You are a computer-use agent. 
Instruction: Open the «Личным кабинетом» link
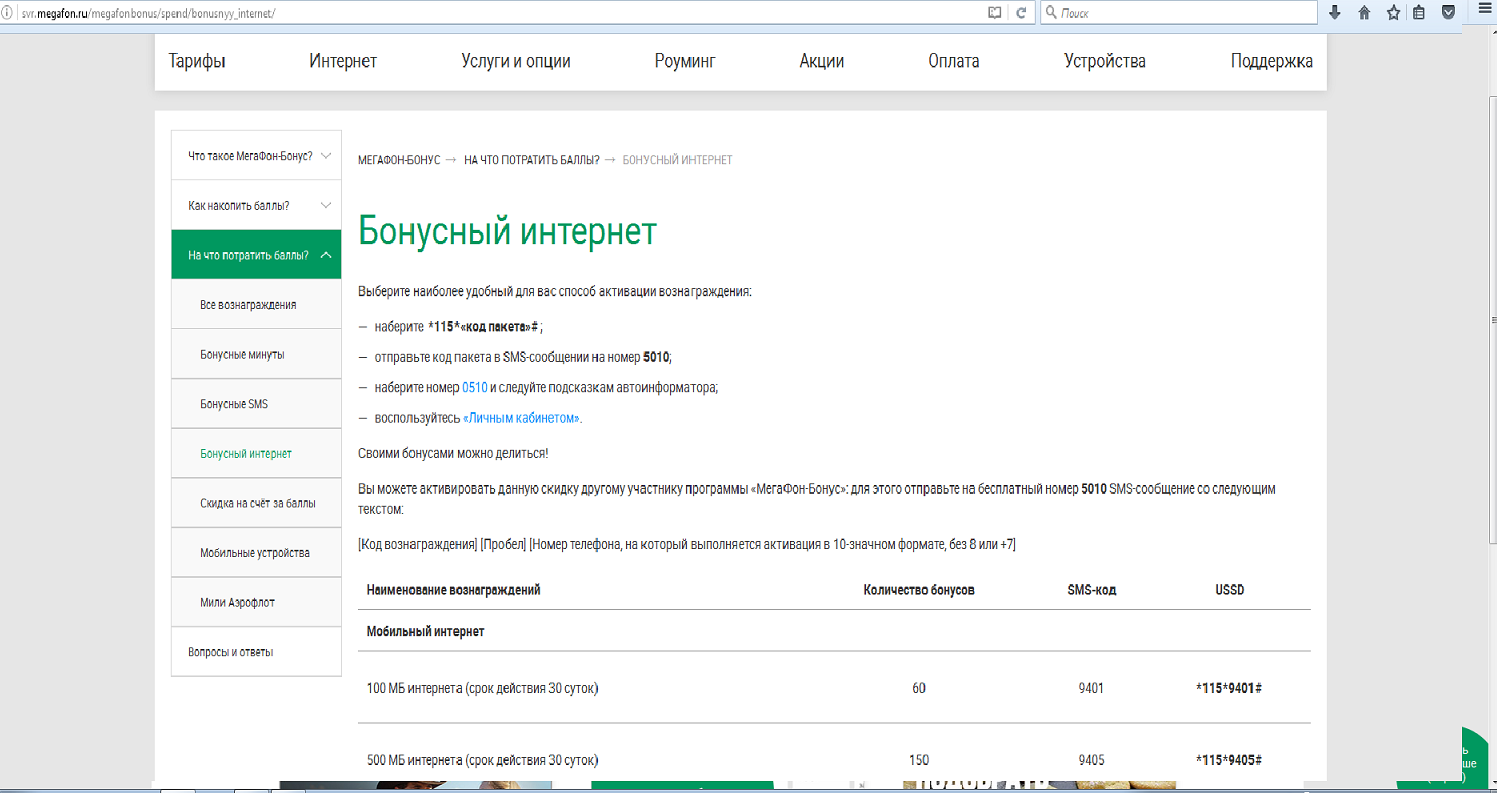pos(521,418)
